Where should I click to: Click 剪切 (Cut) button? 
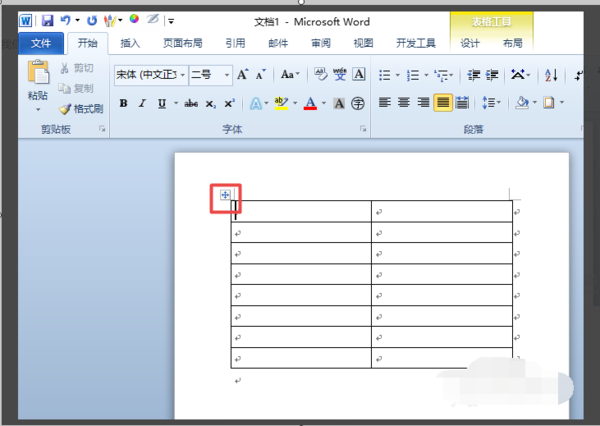click(77, 68)
